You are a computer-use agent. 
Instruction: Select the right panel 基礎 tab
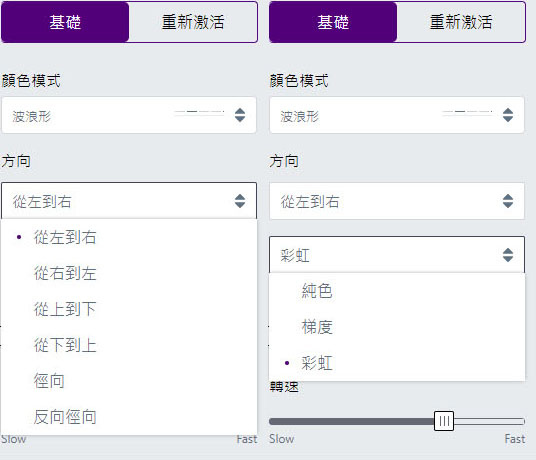(x=333, y=22)
